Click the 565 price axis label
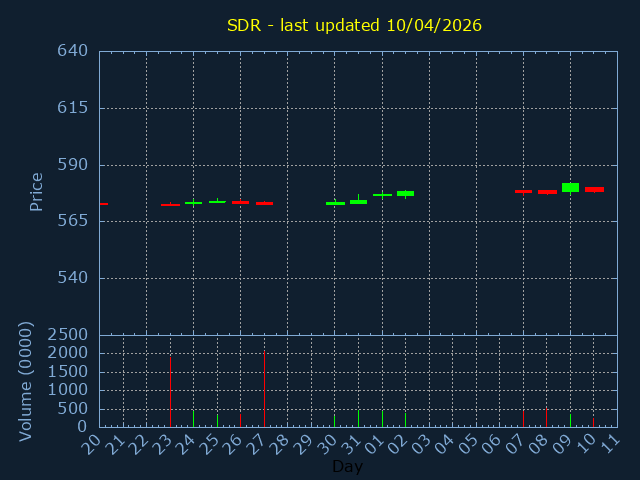Image resolution: width=640 pixels, height=480 pixels. [73, 221]
